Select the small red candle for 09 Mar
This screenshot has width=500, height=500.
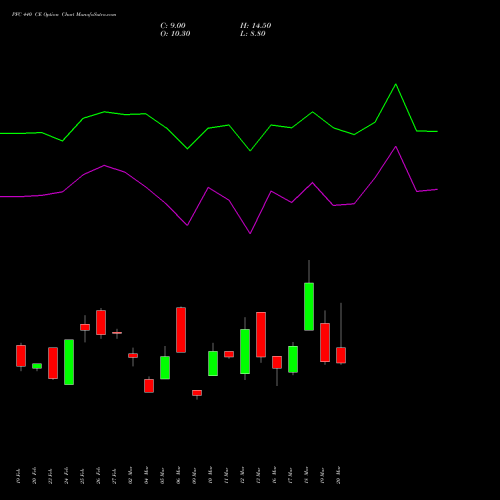click(x=197, y=393)
